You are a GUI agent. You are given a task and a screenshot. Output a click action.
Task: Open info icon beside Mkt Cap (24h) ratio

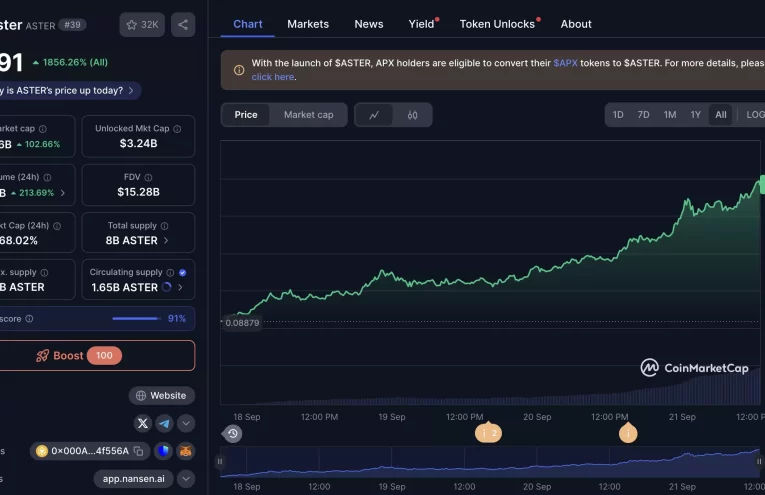click(x=57, y=226)
